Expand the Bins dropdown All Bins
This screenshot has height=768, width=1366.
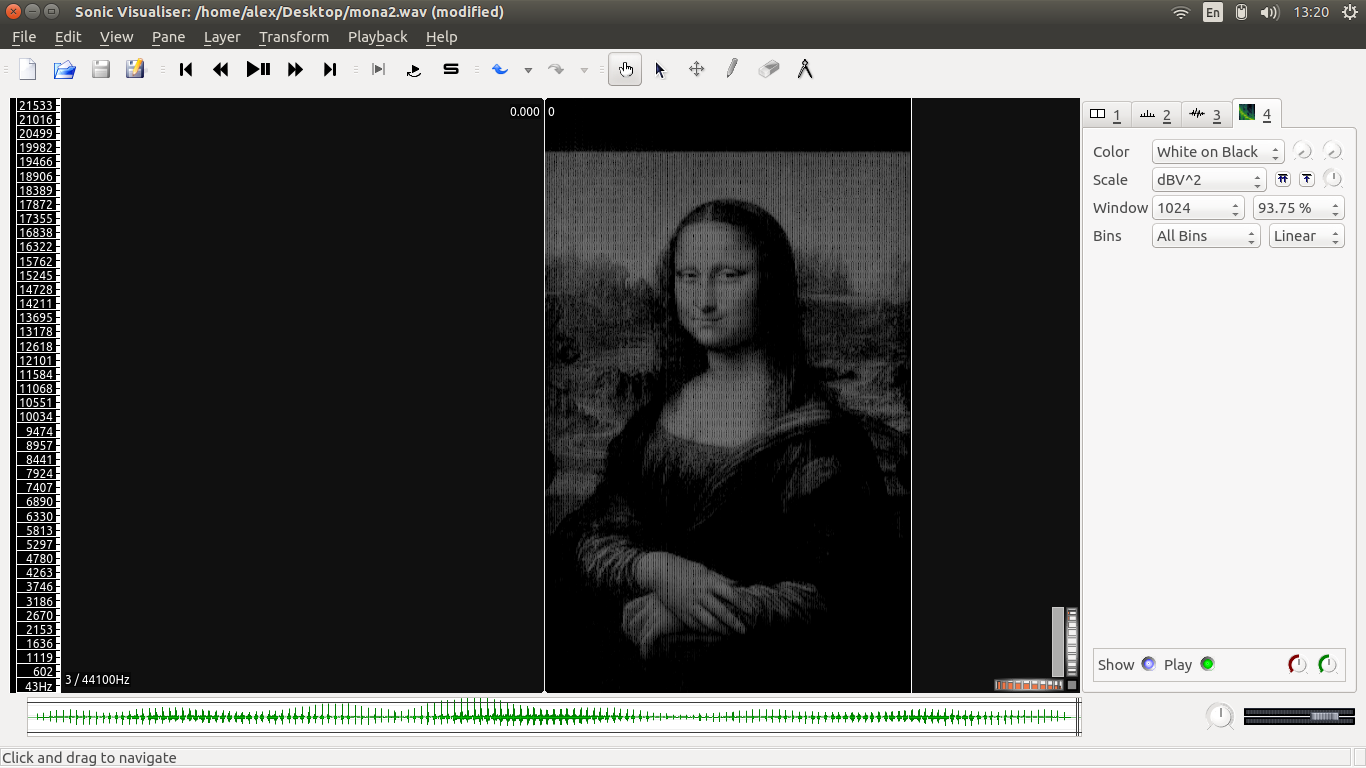pos(1204,236)
